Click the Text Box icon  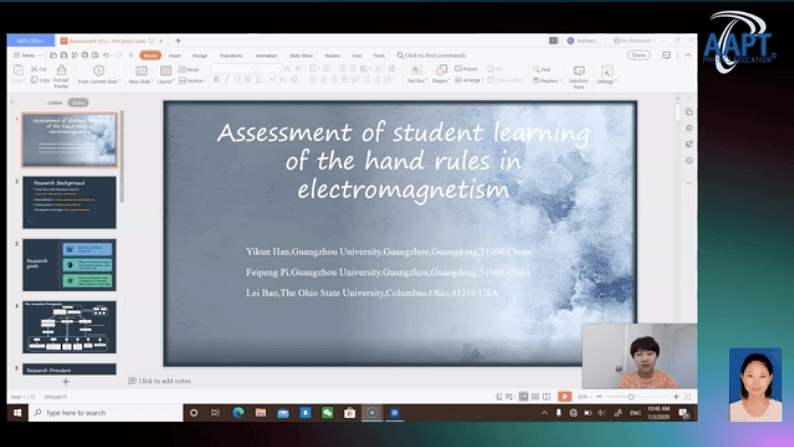(416, 70)
